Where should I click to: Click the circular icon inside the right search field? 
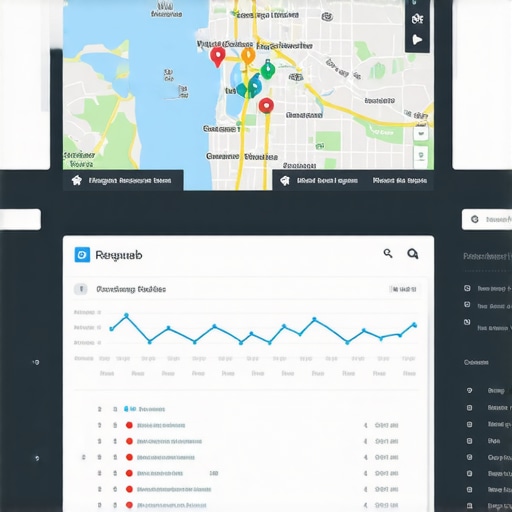(475, 219)
